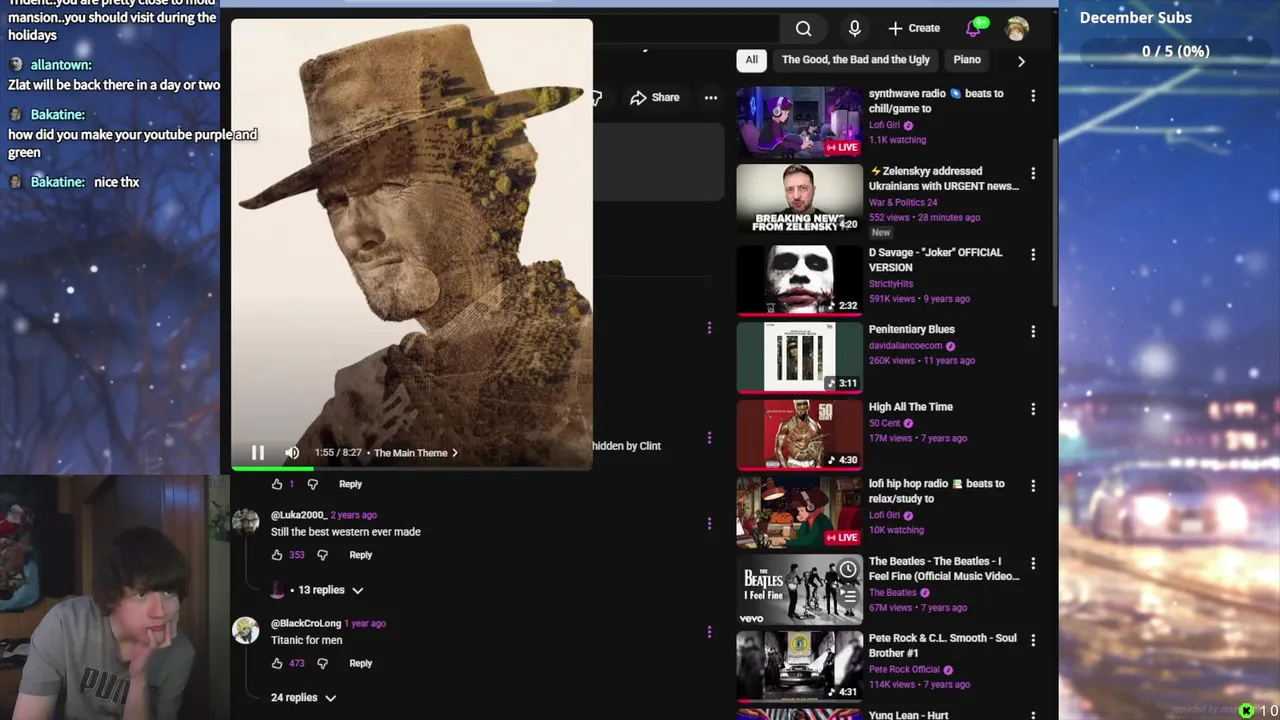Select the Piano filter chip
Image resolution: width=1280 pixels, height=720 pixels.
point(967,60)
